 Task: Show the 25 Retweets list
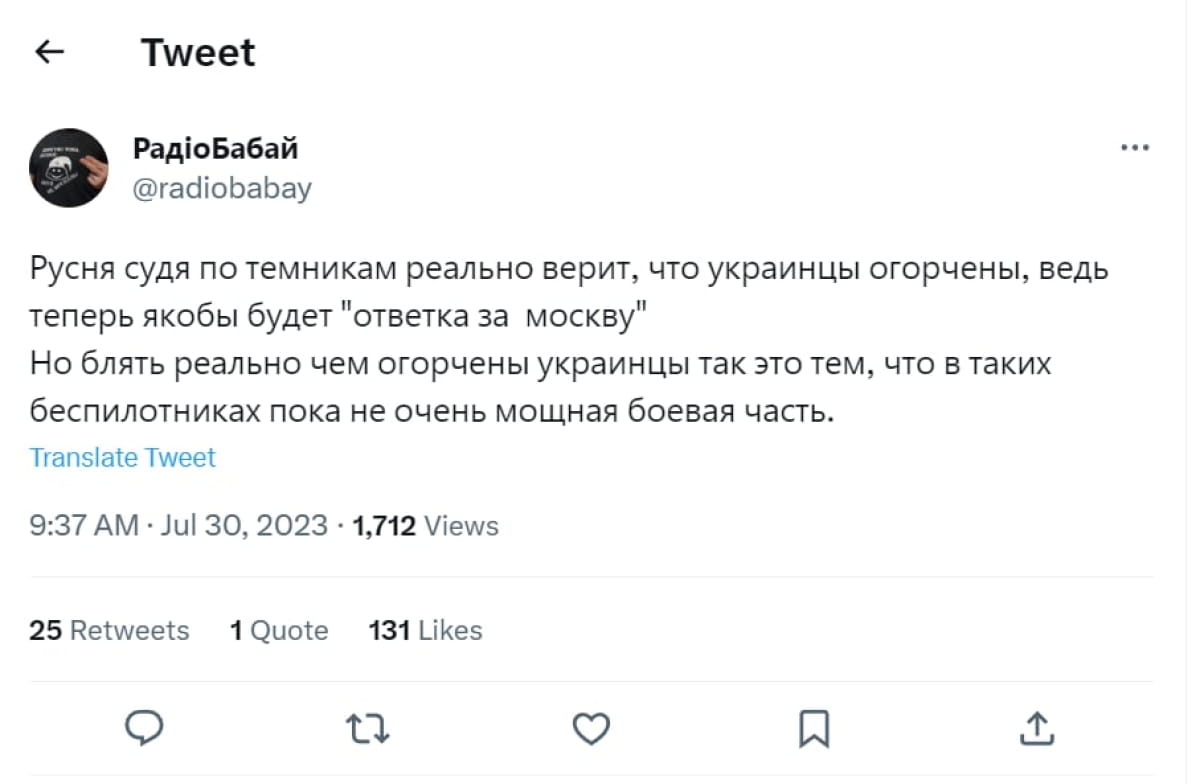pyautogui.click(x=109, y=630)
